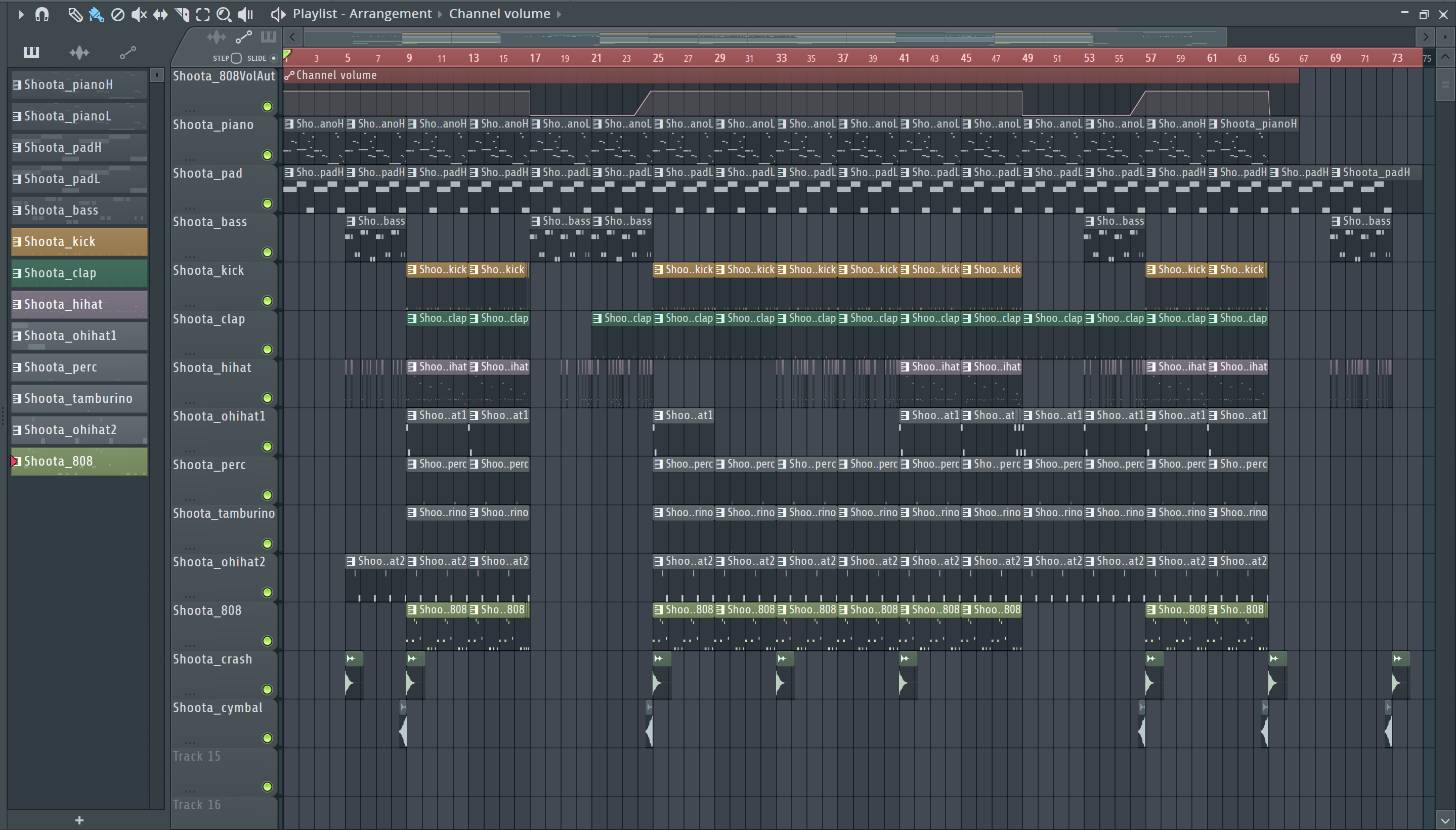Select the Paint brush tool
This screenshot has width=1456, height=830.
click(x=96, y=14)
